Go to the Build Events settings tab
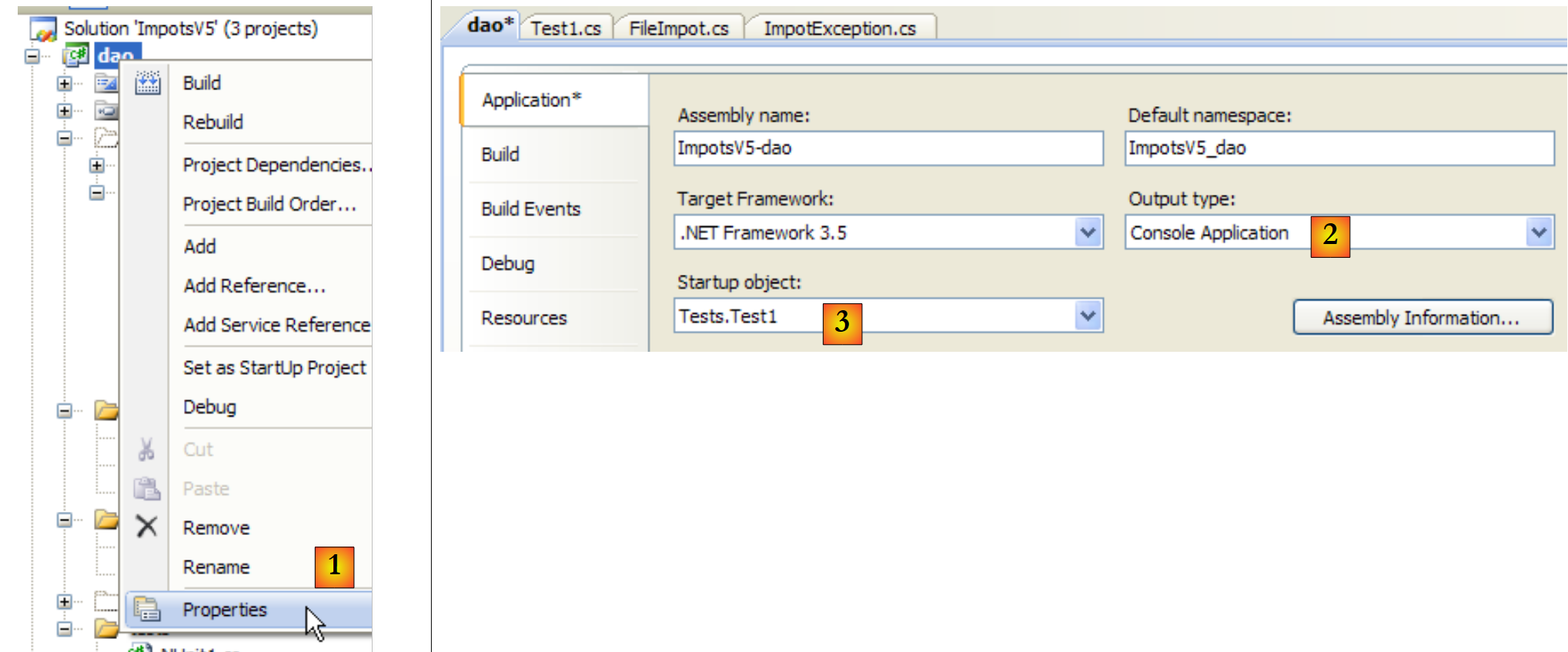This screenshot has height=652, width=1568. [x=530, y=209]
